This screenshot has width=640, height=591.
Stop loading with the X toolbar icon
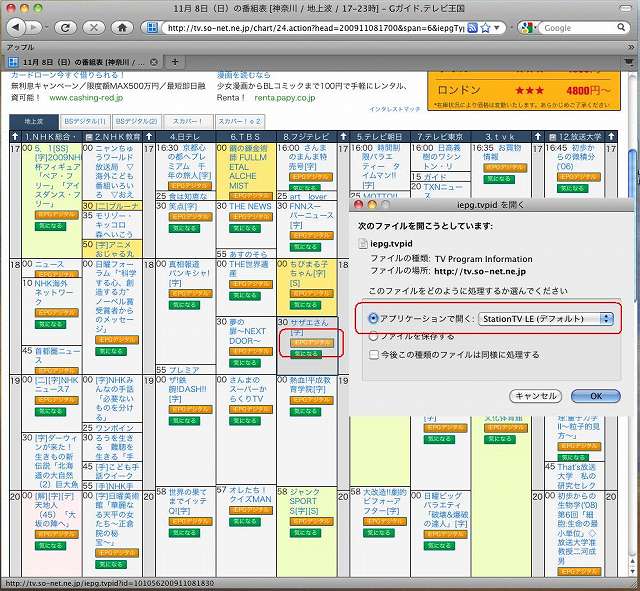93,28
